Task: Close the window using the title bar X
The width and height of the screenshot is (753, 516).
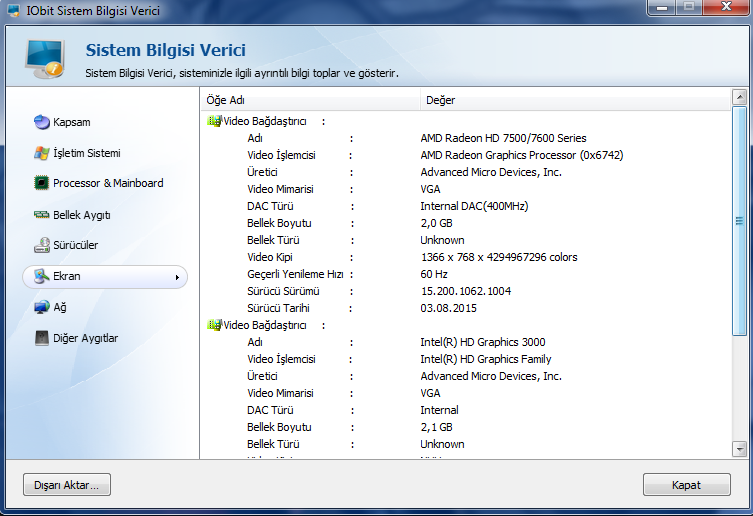Action: coord(726,7)
